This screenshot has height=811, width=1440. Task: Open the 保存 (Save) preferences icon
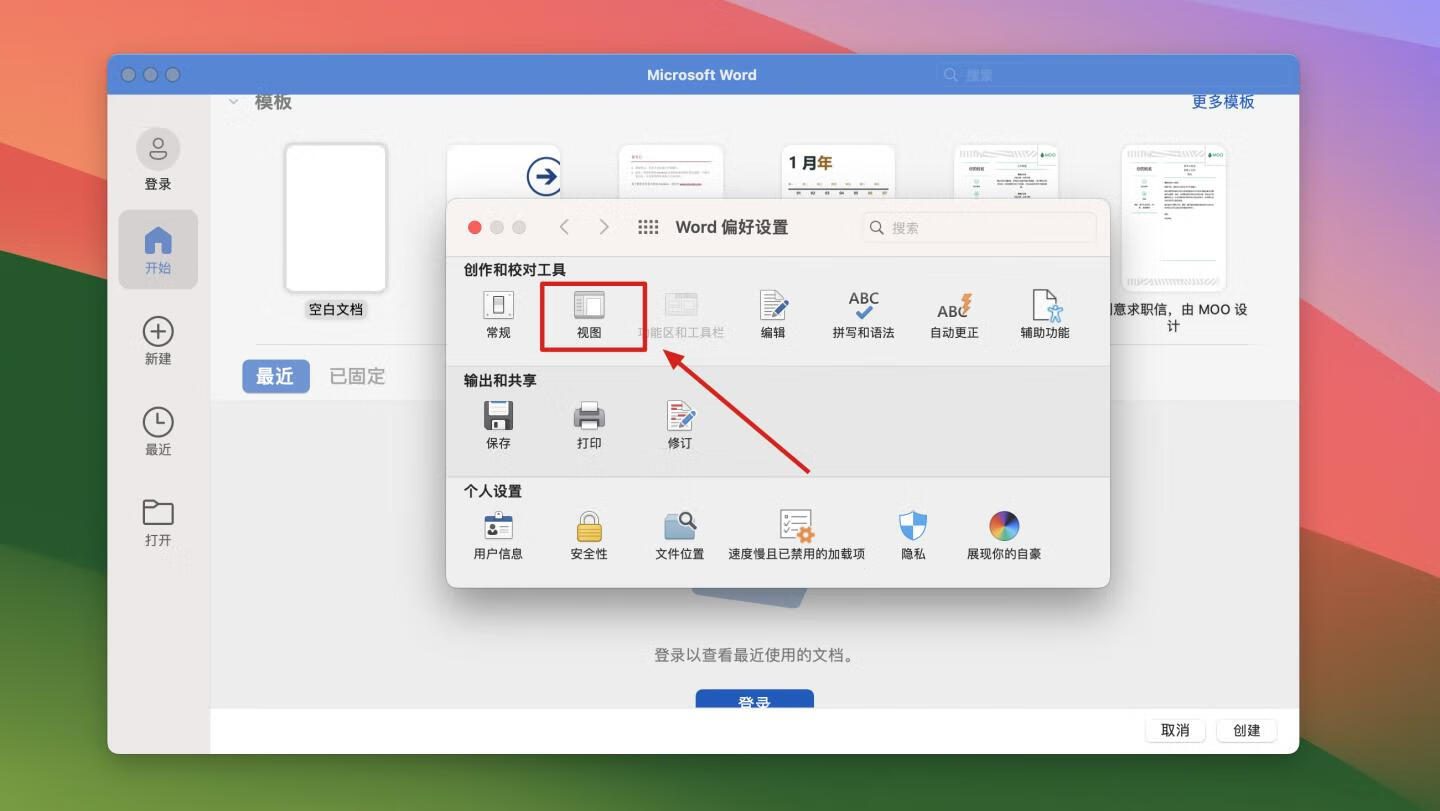coord(498,416)
